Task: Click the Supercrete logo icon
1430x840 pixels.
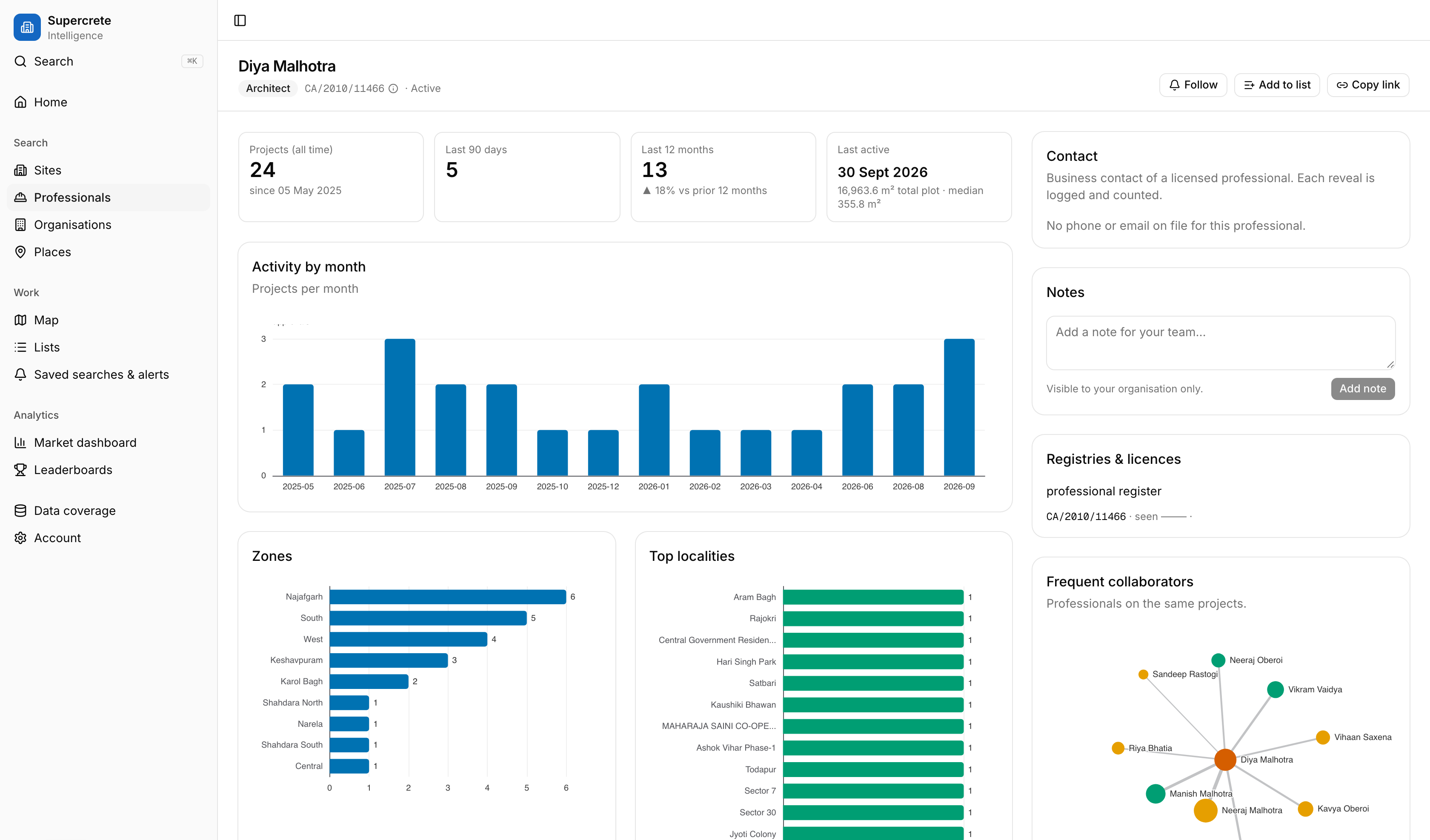Action: (x=27, y=27)
